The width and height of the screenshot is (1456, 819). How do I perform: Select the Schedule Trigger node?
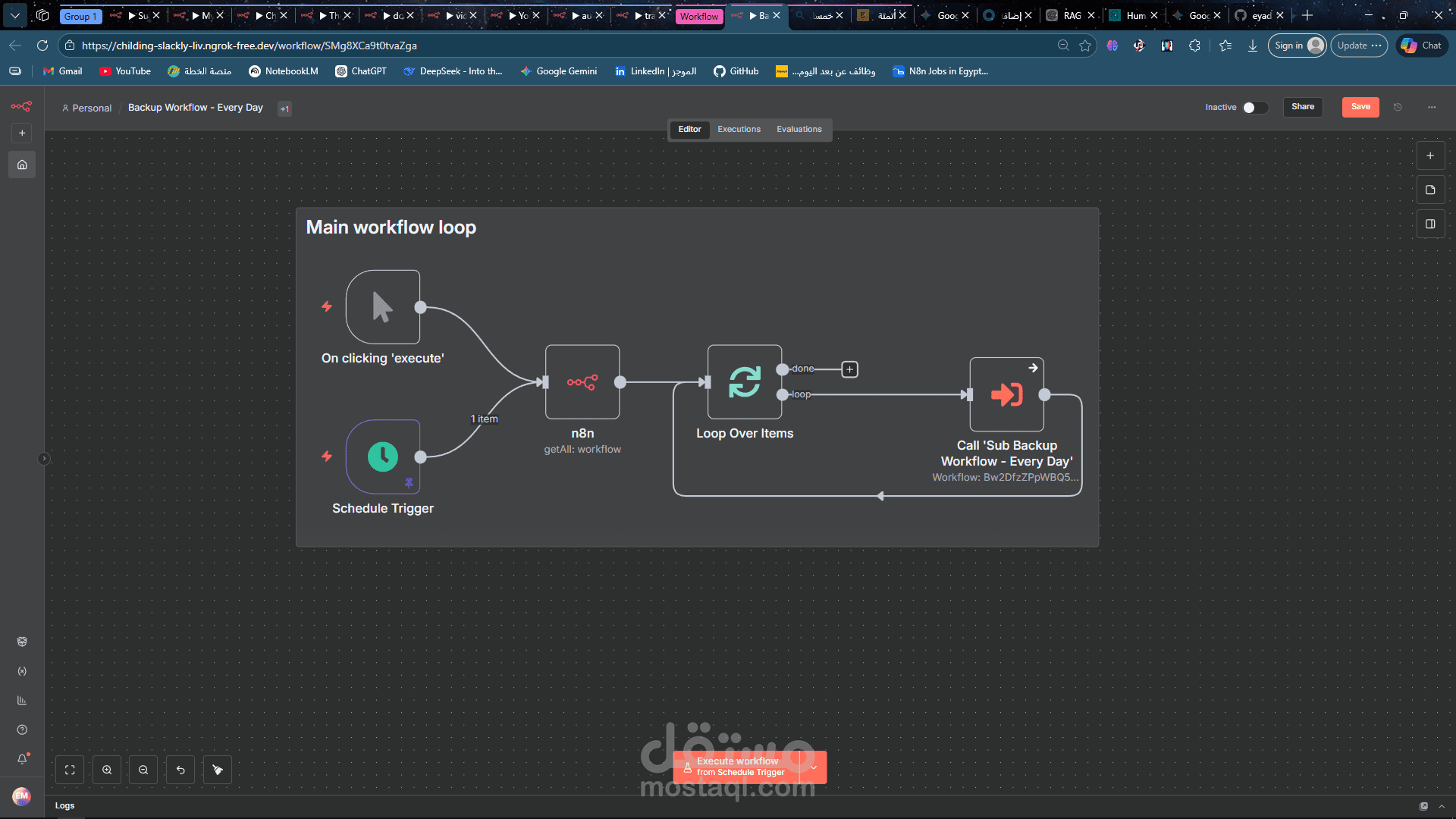pos(383,457)
